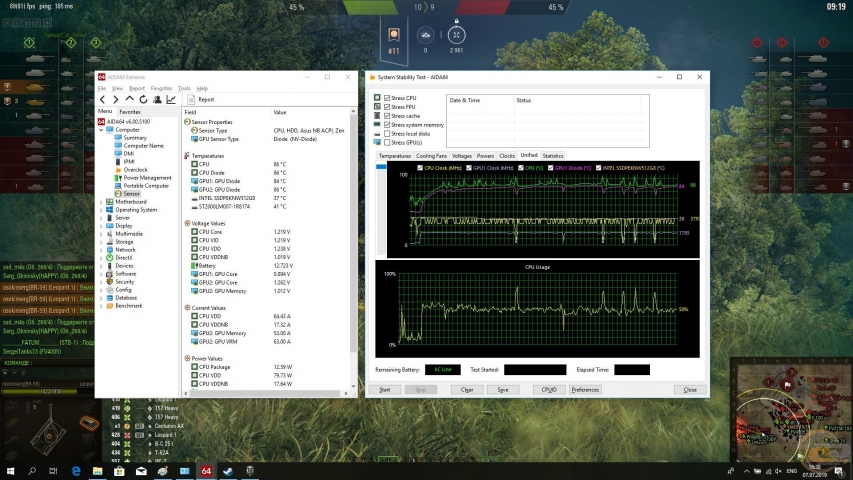The image size is (853, 480).
Task: Toggle Stress CPU checkbox
Action: click(x=387, y=98)
